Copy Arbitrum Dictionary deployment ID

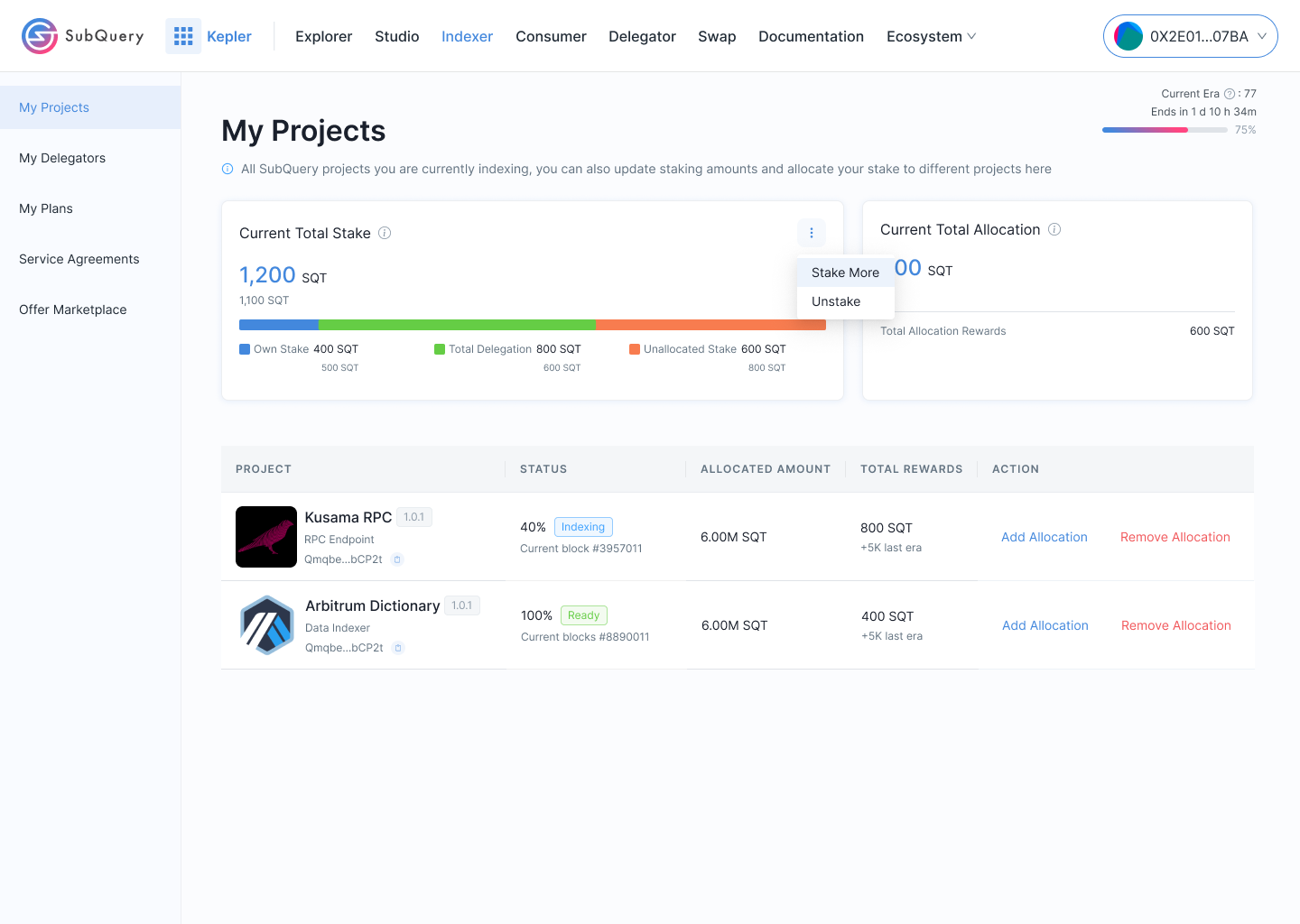click(398, 648)
